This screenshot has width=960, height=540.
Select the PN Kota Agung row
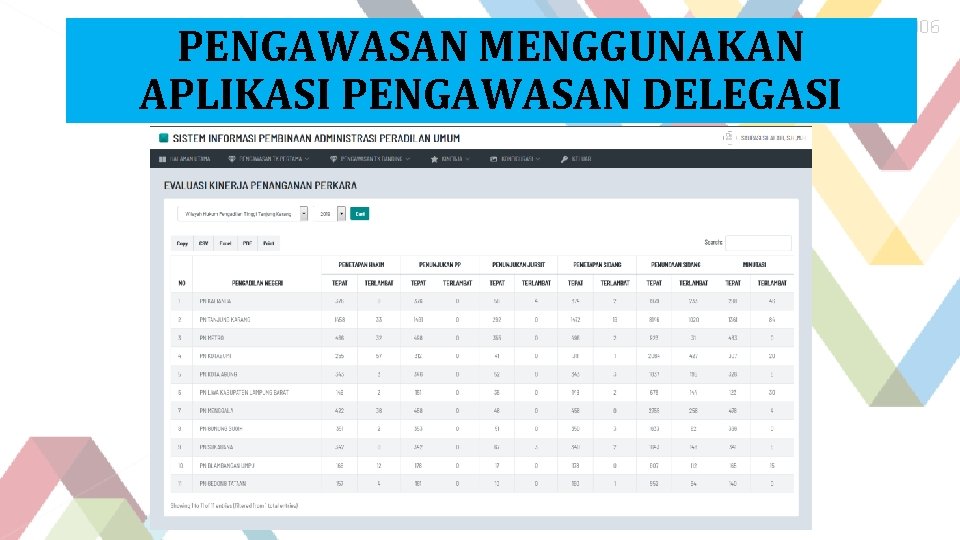pos(482,374)
